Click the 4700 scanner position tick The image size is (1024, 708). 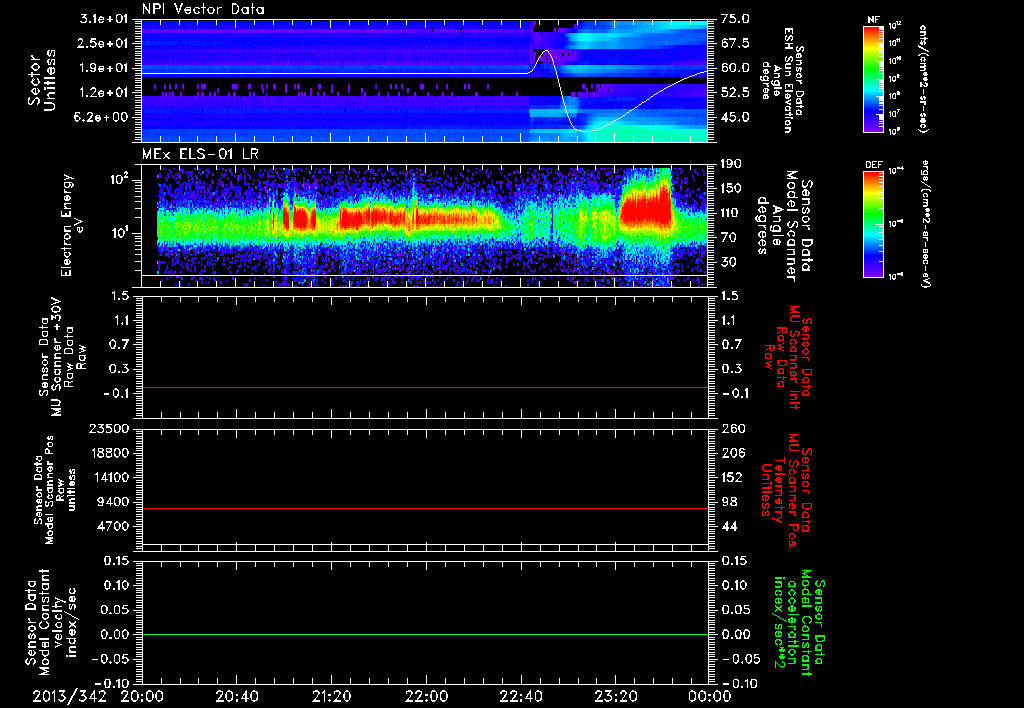click(113, 526)
